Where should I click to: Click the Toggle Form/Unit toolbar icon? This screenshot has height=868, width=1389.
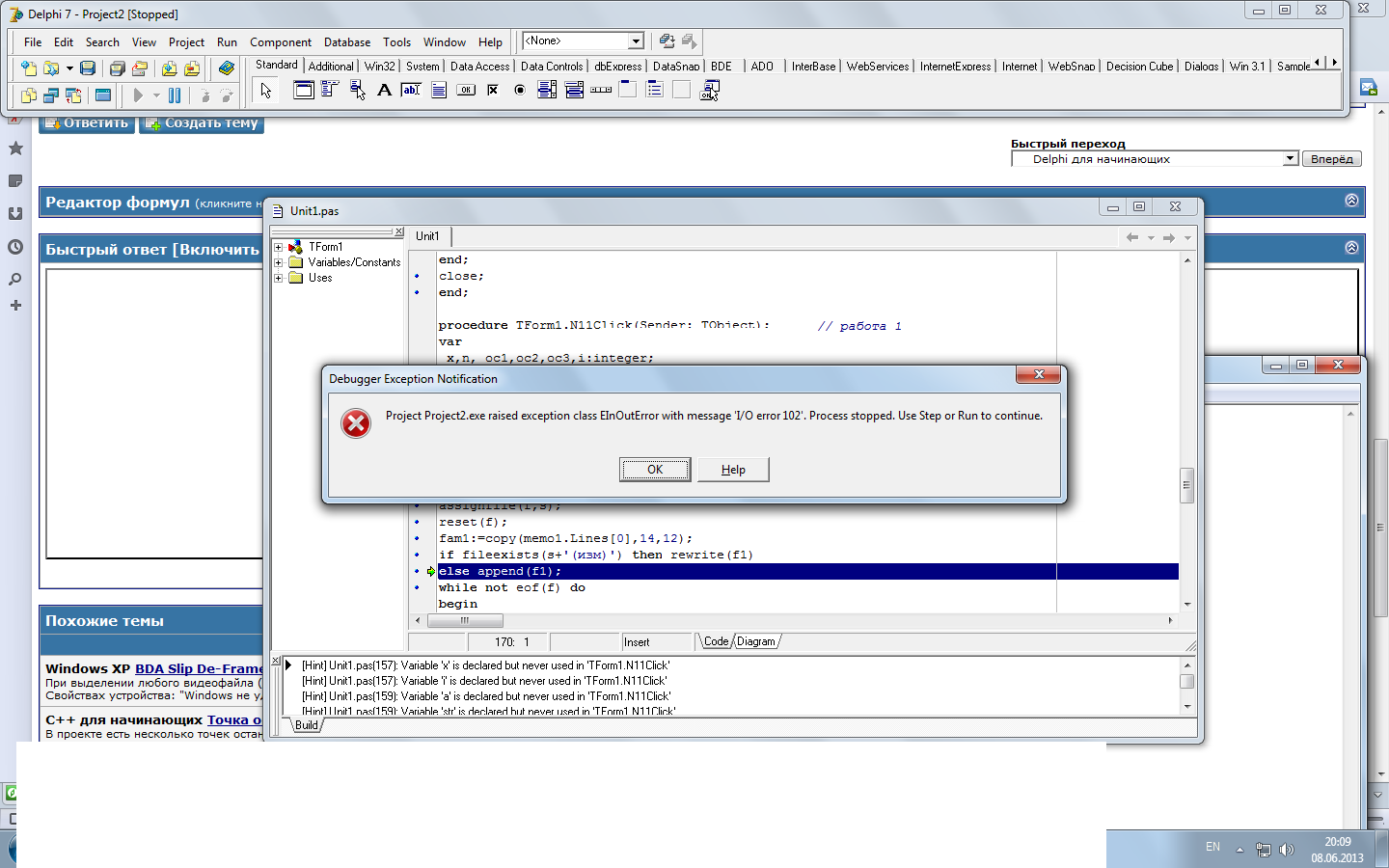[73, 95]
